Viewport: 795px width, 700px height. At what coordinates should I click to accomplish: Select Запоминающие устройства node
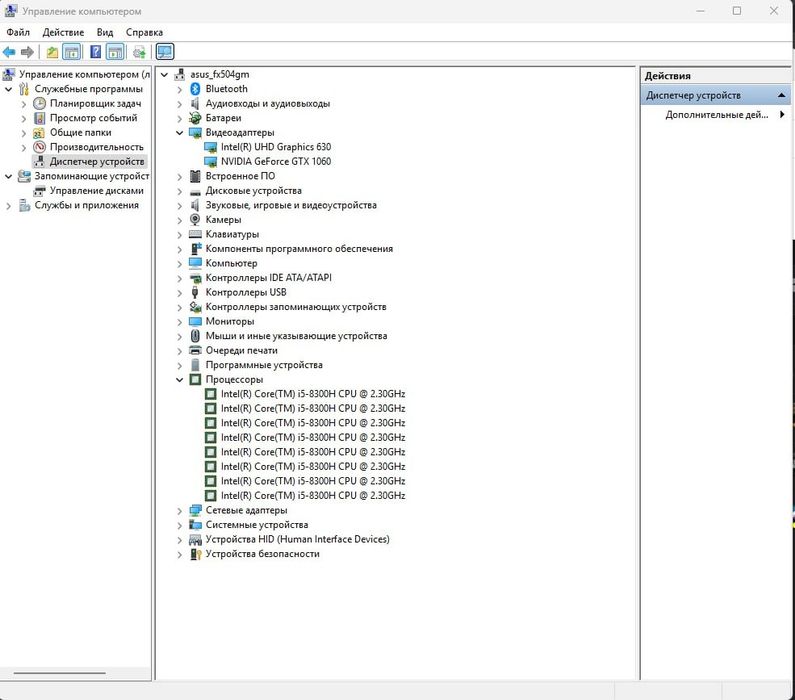[x=92, y=176]
